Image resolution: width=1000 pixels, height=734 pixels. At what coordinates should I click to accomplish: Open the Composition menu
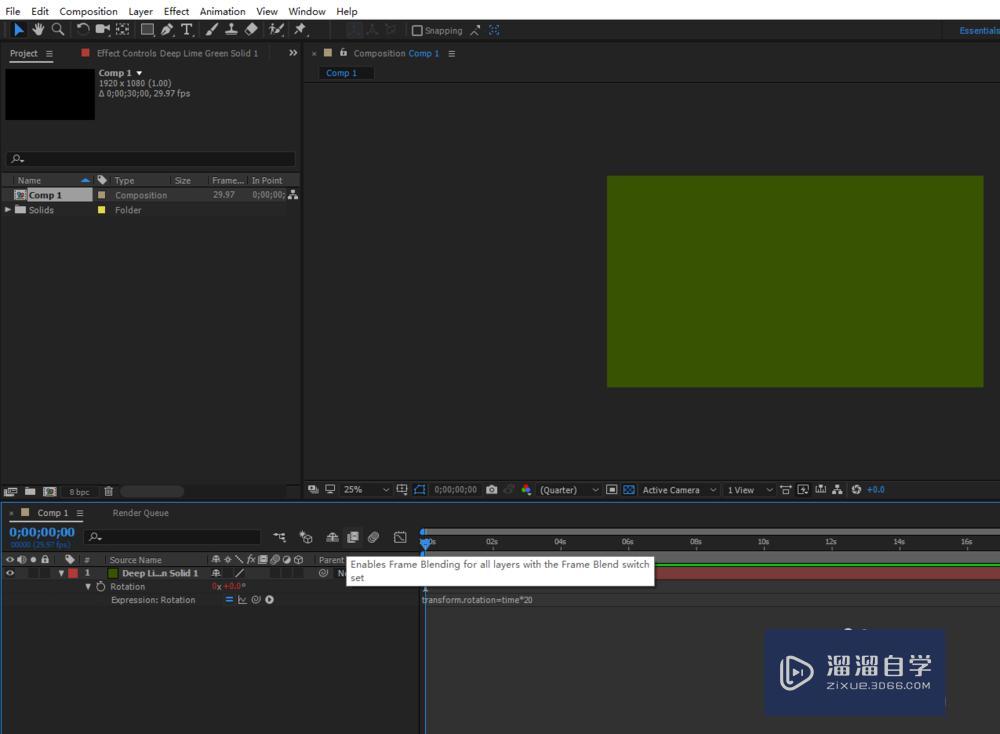coord(88,11)
